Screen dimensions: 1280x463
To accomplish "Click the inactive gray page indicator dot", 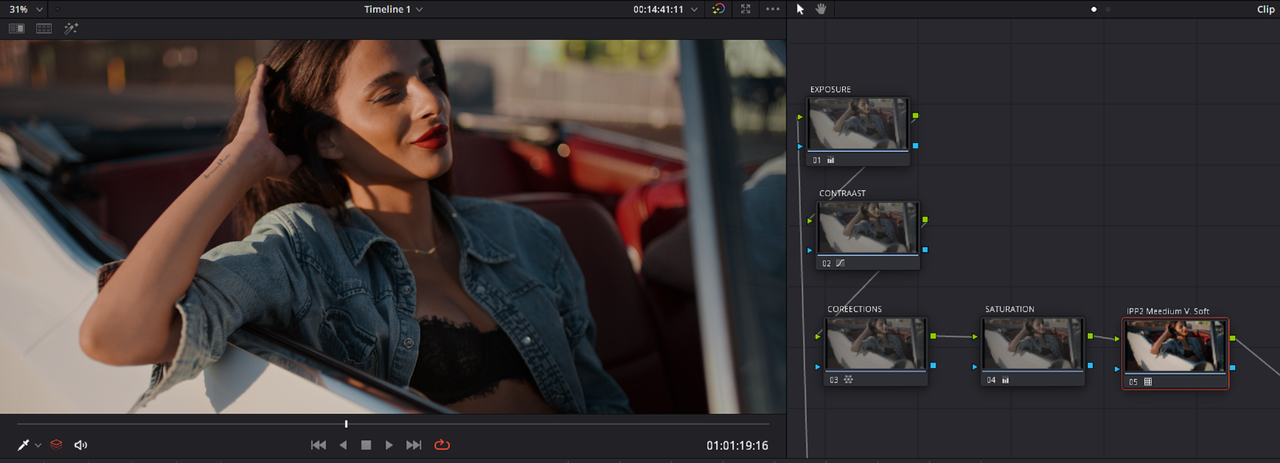I will 1107,9.
